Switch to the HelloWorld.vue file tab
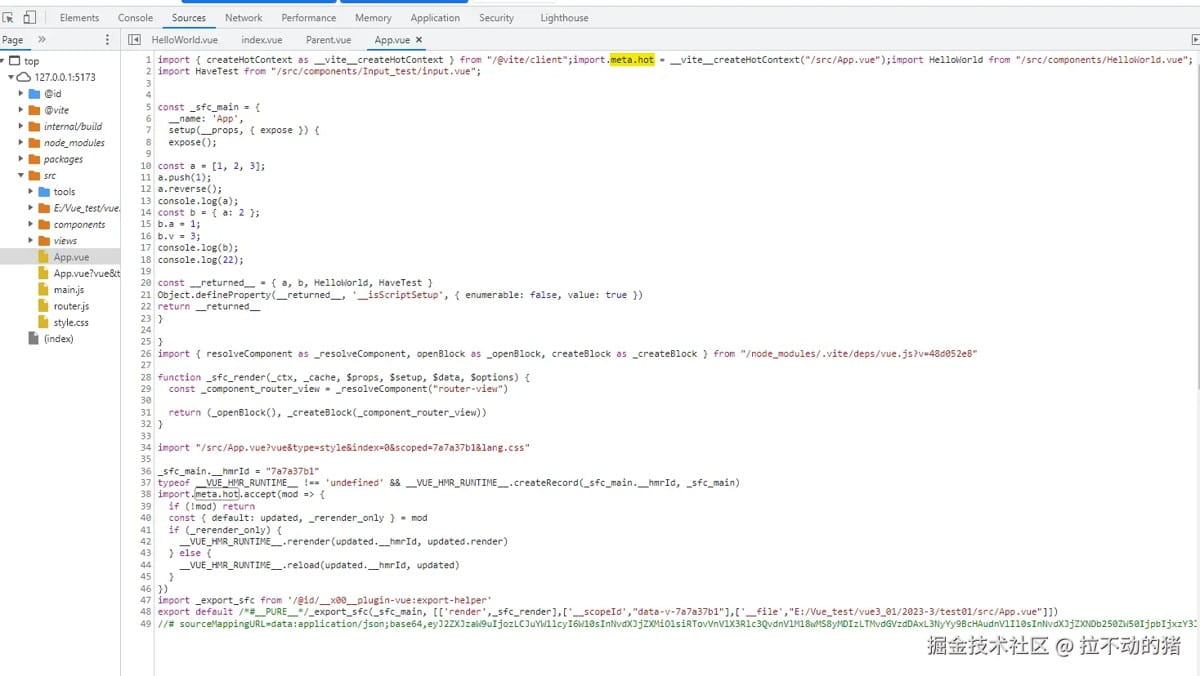 pyautogui.click(x=184, y=40)
